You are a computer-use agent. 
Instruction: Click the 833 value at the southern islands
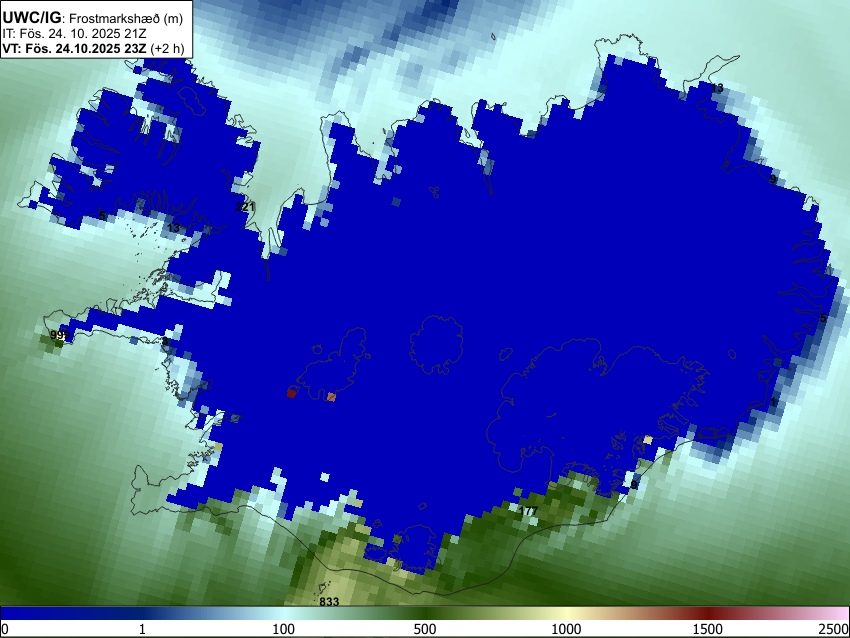point(329,602)
